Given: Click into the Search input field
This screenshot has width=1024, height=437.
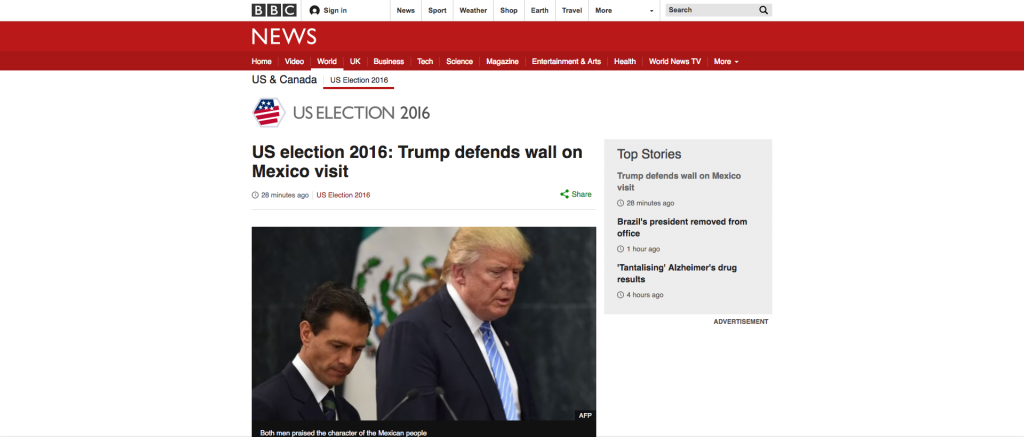Looking at the screenshot, I should pyautogui.click(x=711, y=10).
